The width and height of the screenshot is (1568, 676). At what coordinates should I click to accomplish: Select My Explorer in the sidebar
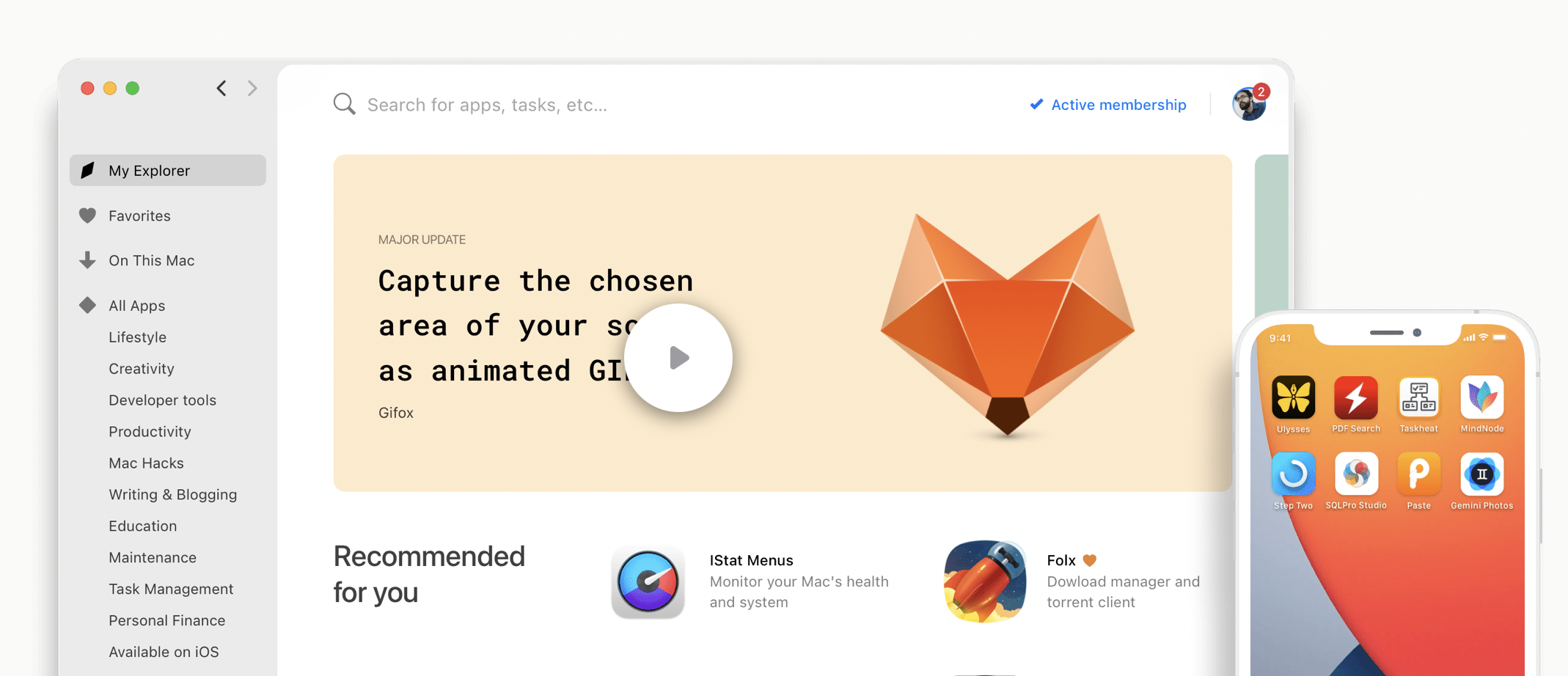168,170
